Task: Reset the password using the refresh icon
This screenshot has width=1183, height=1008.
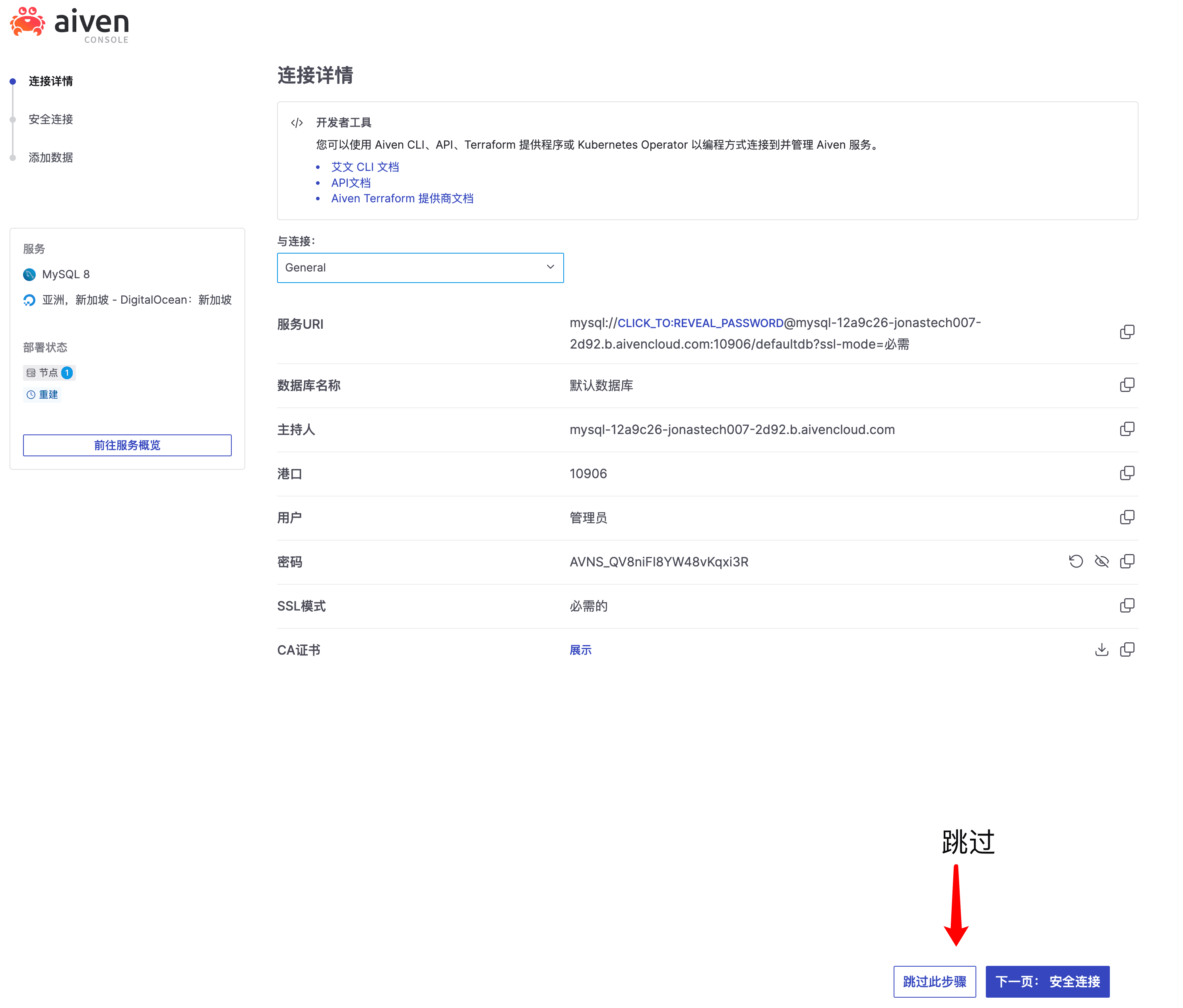Action: (1076, 562)
